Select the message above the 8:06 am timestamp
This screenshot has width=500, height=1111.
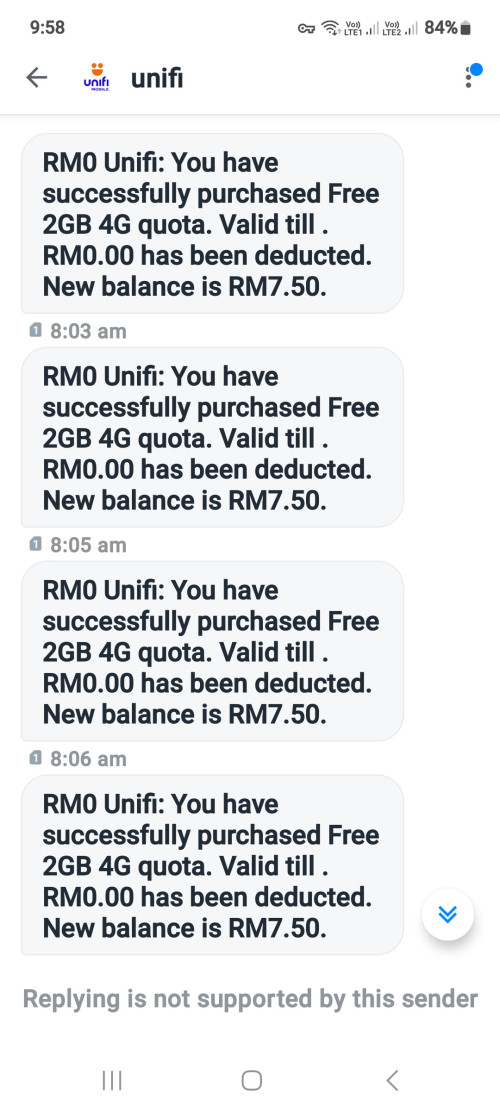(x=212, y=651)
